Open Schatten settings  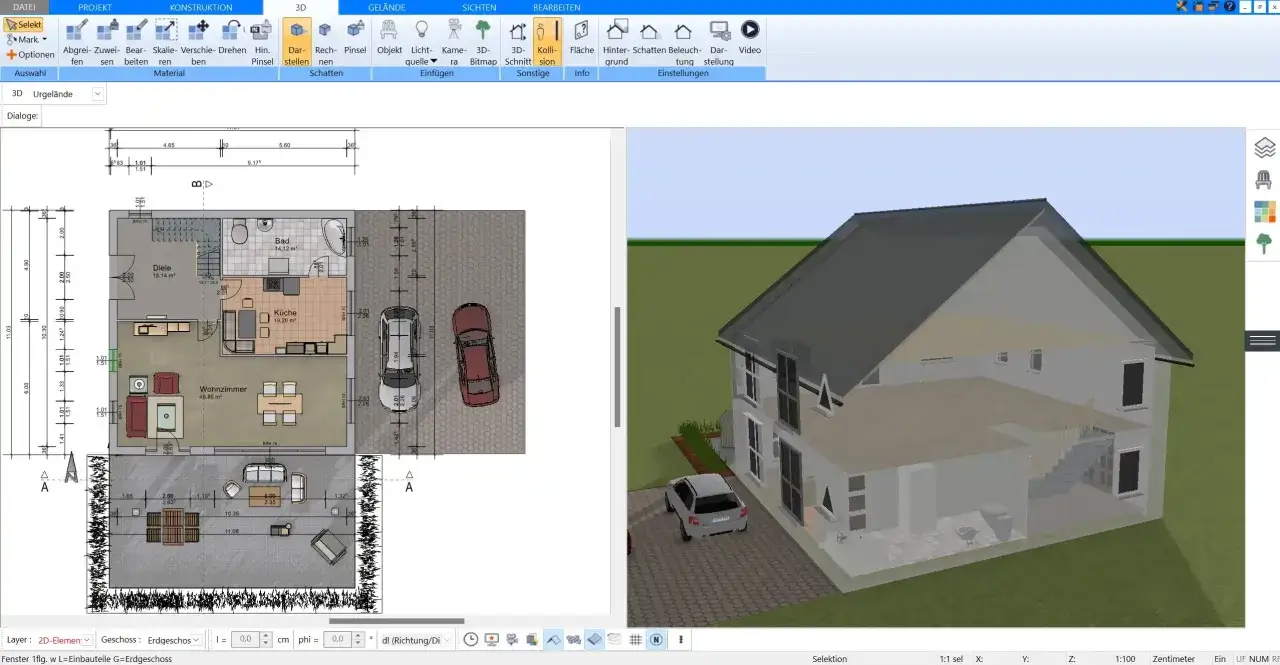tap(649, 37)
